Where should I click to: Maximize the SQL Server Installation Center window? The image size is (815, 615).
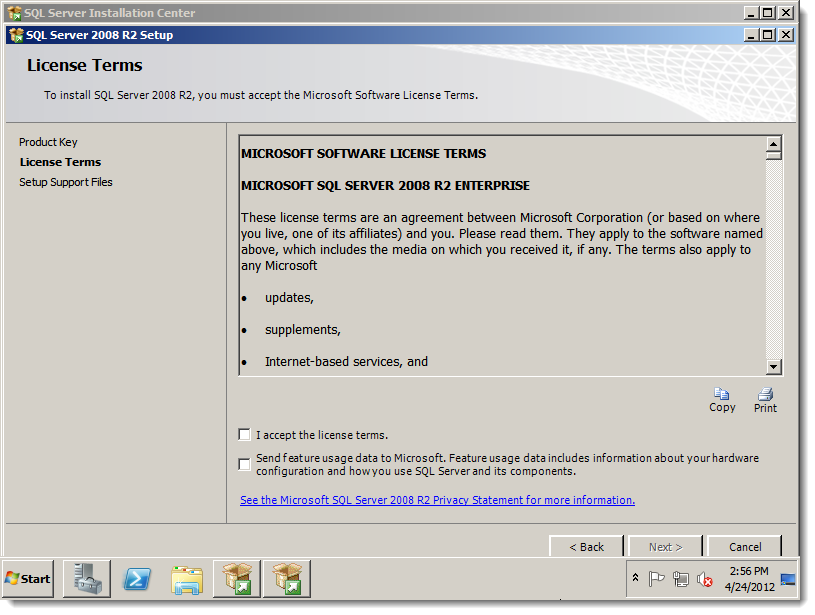768,12
